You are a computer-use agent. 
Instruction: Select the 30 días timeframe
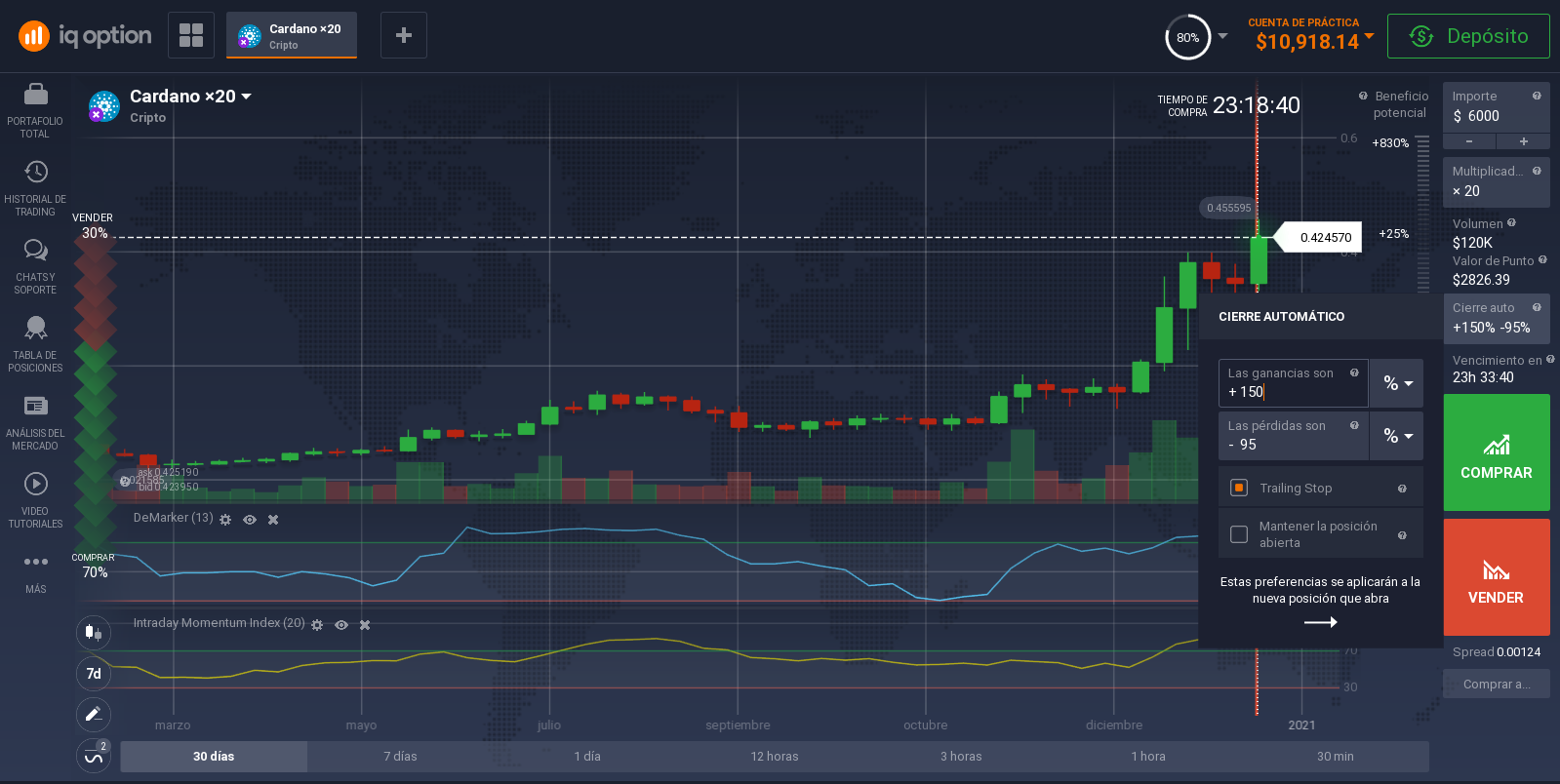pyautogui.click(x=214, y=757)
